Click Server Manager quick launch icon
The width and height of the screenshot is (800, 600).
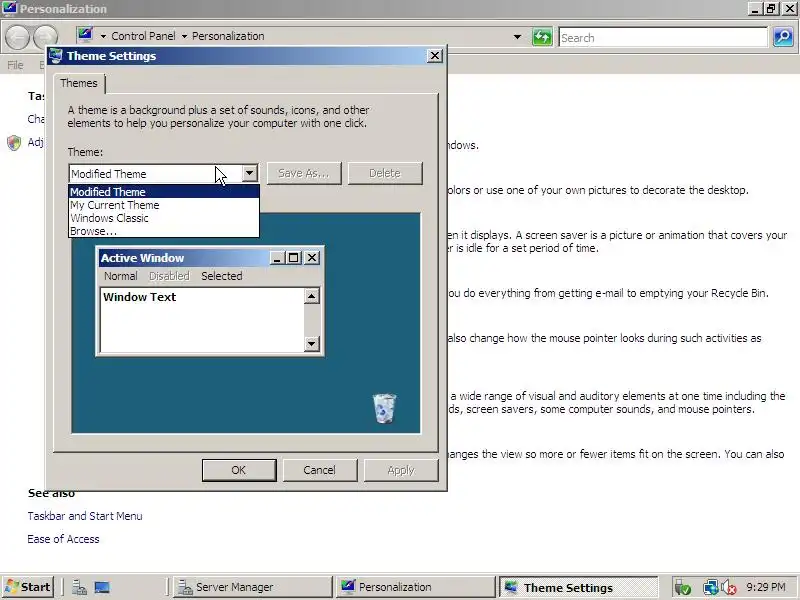tap(79, 588)
